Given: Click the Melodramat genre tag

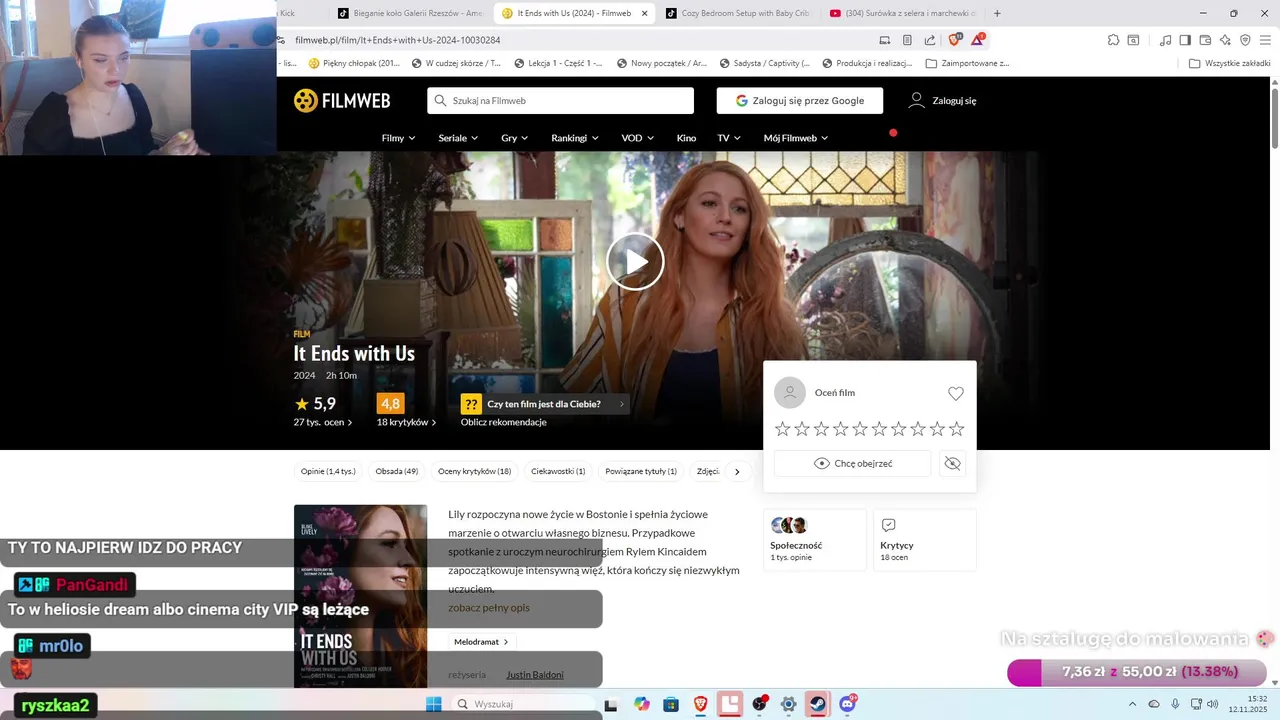Looking at the screenshot, I should point(481,642).
